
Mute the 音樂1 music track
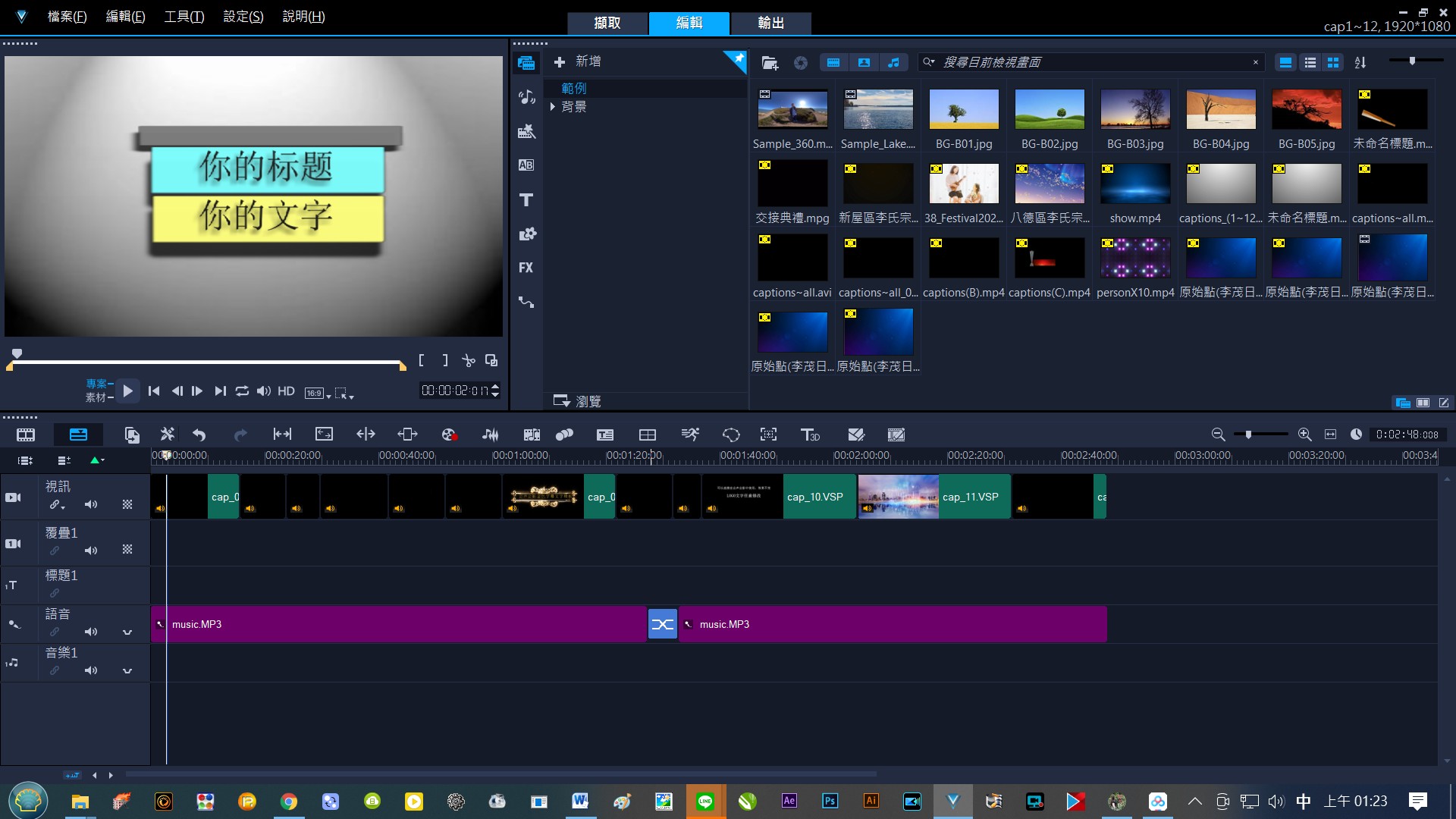pyautogui.click(x=91, y=670)
